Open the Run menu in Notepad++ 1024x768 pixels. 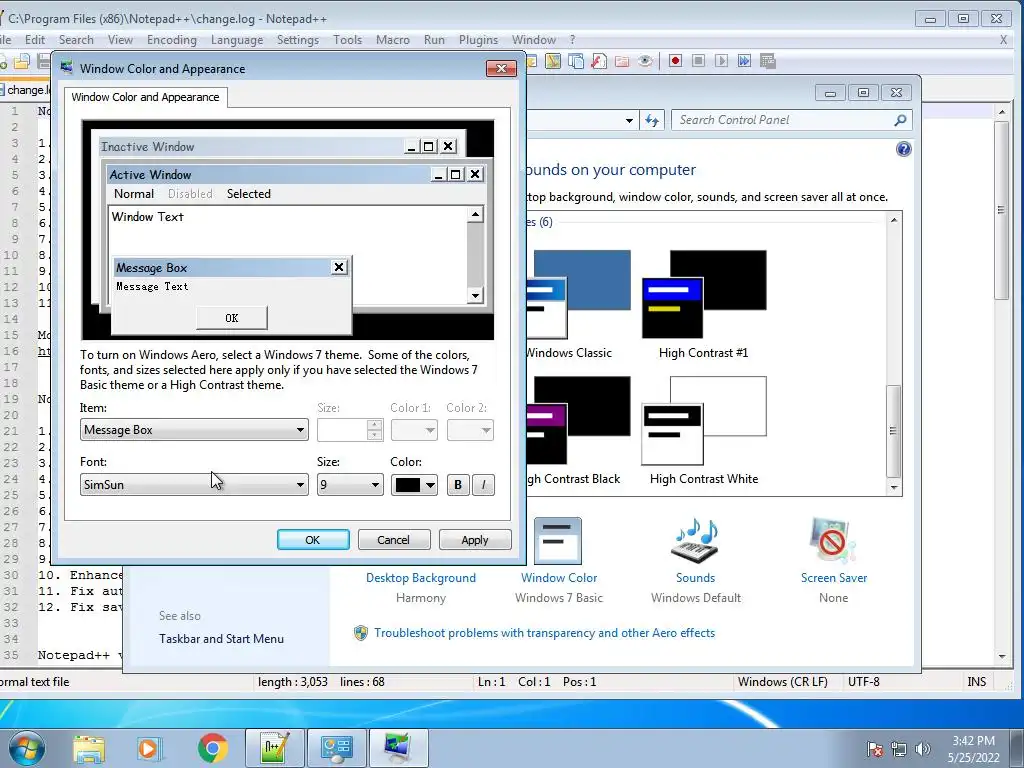pyautogui.click(x=434, y=40)
